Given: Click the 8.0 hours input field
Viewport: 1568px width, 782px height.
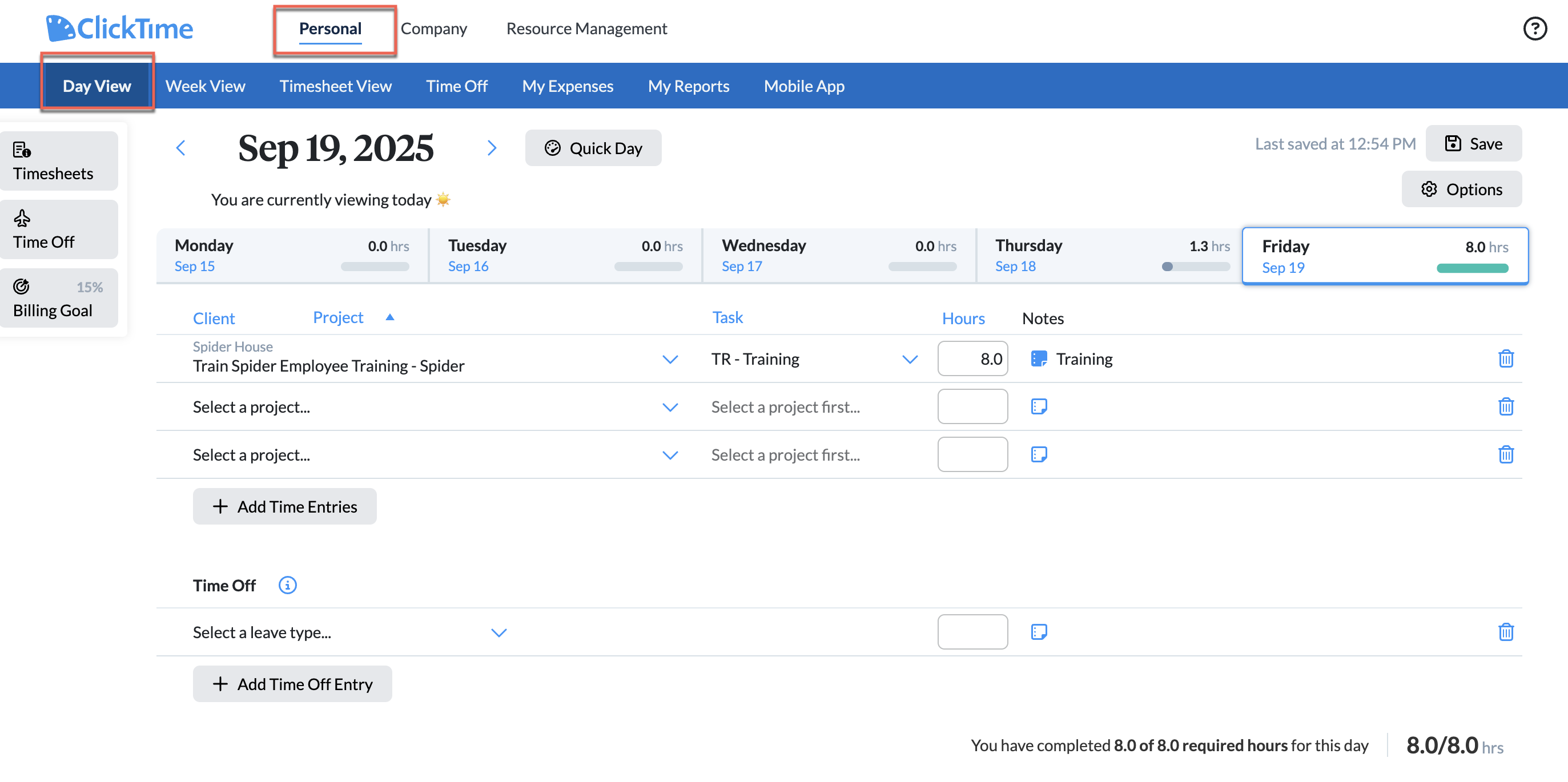Looking at the screenshot, I should click(x=972, y=358).
